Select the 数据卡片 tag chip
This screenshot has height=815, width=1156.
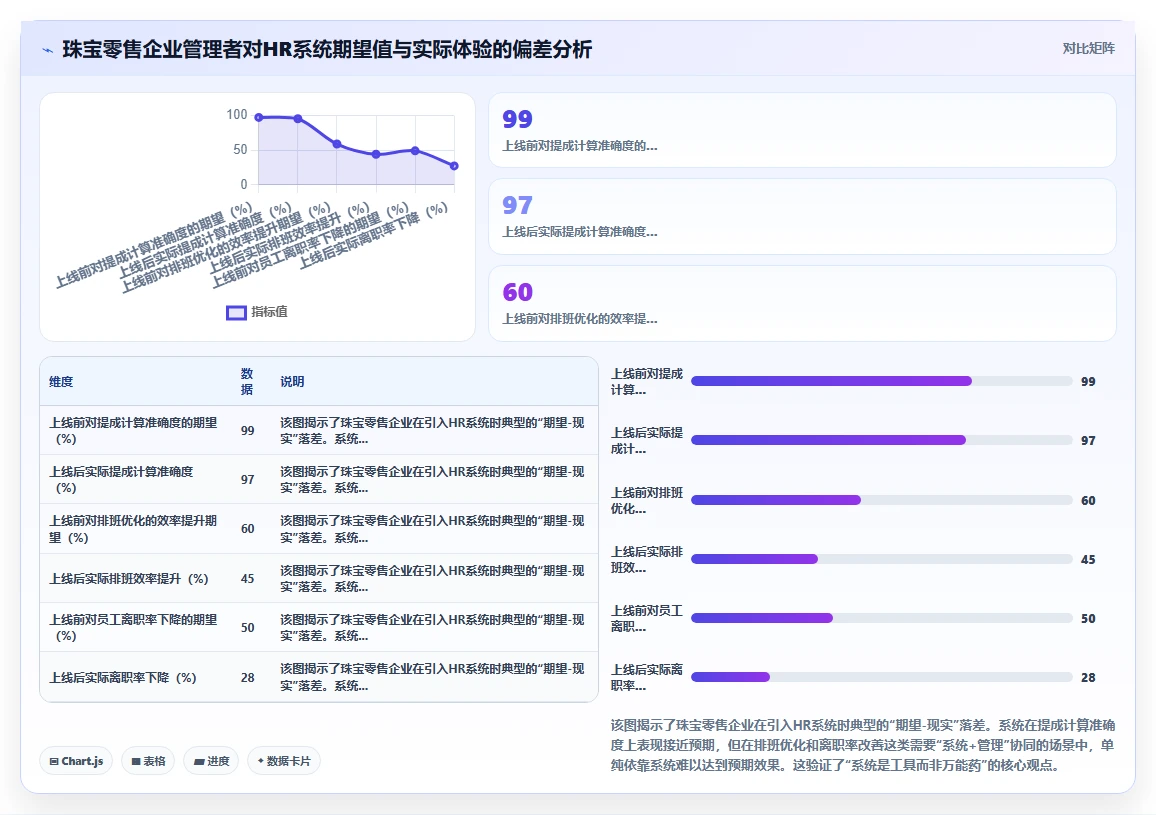pyautogui.click(x=284, y=761)
